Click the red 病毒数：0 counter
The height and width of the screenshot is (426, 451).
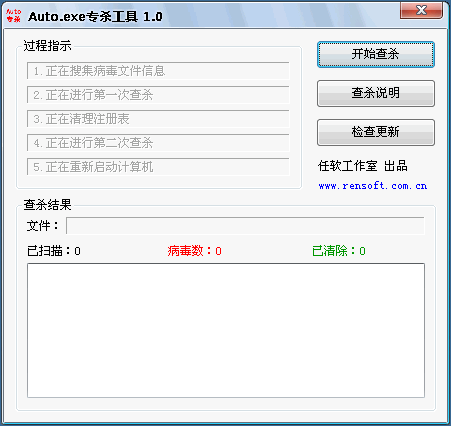point(194,251)
